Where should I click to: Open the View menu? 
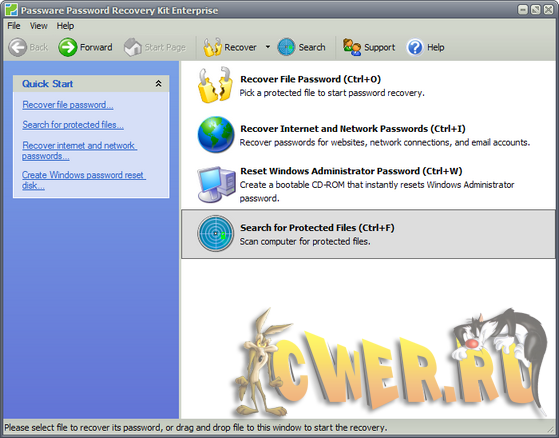(39, 26)
